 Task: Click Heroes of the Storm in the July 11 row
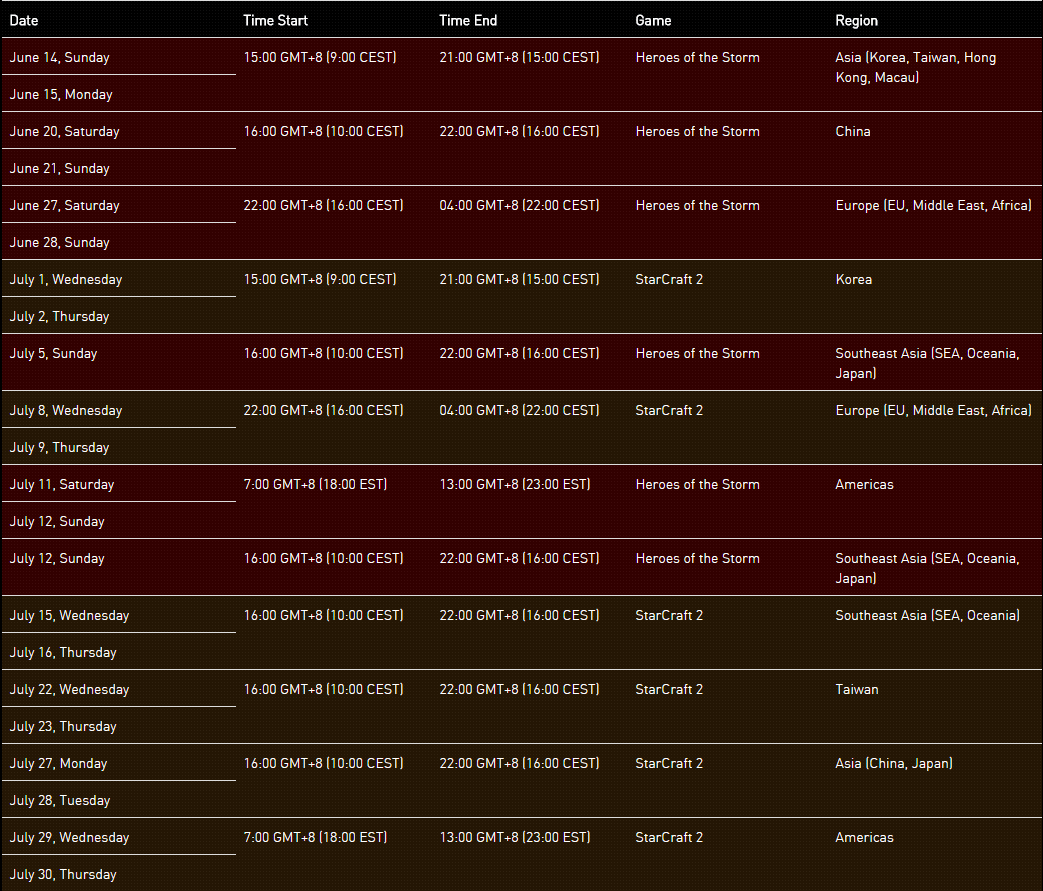pyautogui.click(x=697, y=484)
